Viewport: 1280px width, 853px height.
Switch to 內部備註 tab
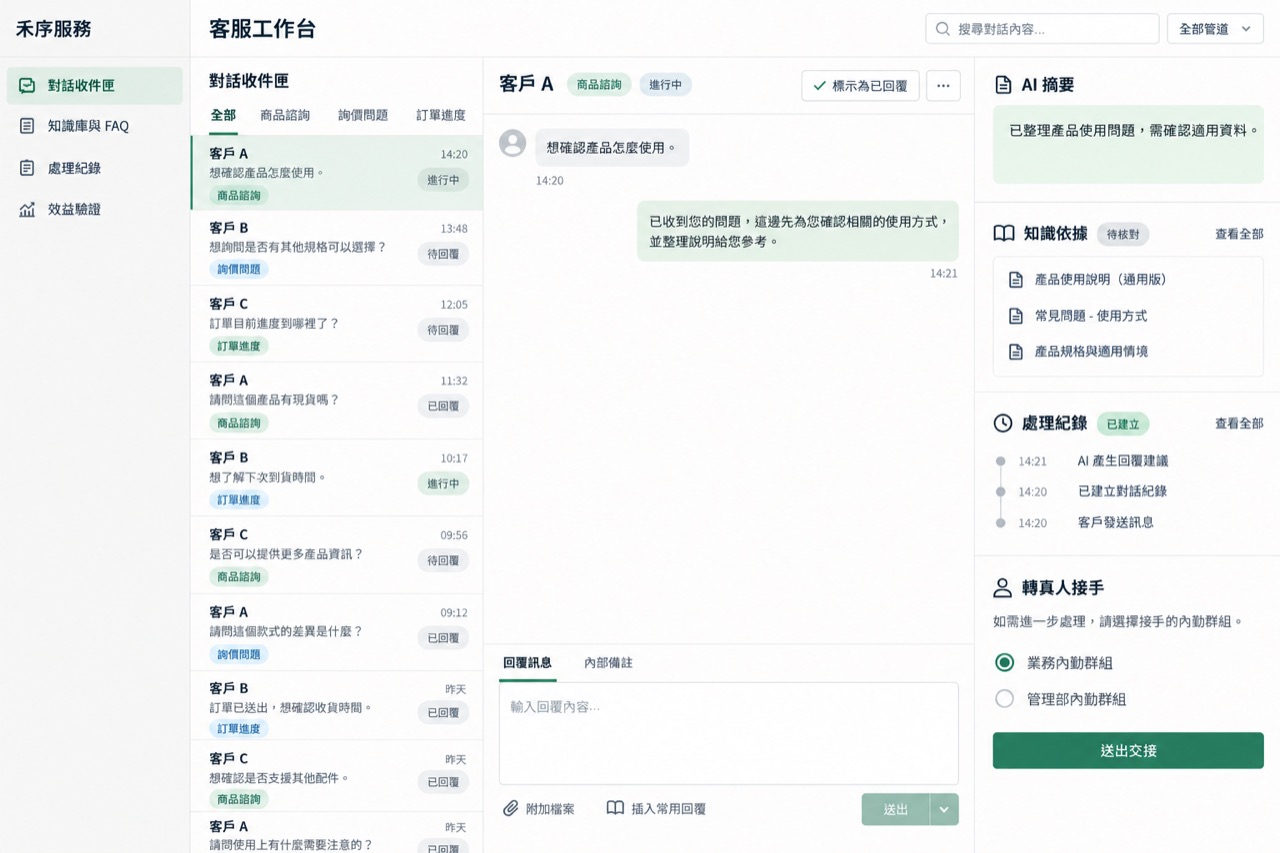(608, 663)
